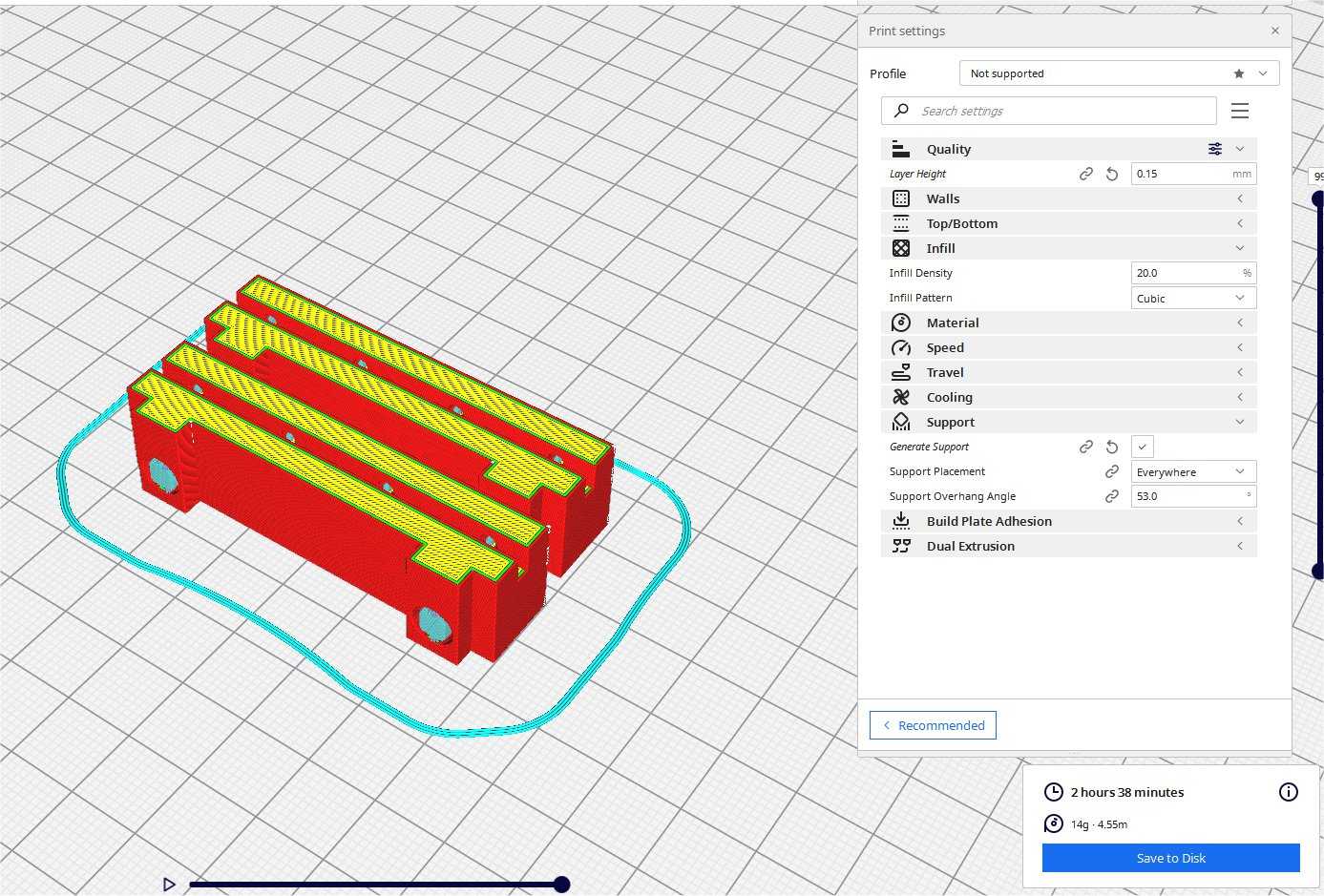
Task: Click the hamburger settings visibility menu icon
Action: click(1240, 111)
